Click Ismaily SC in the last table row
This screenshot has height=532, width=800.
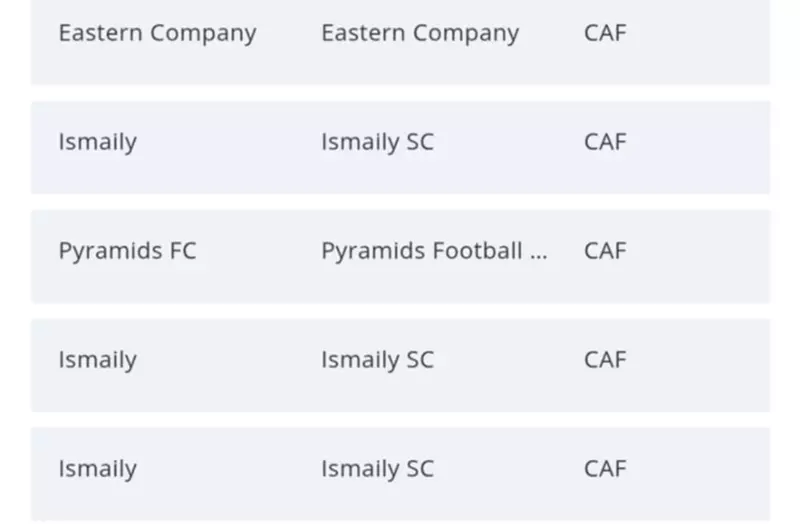click(378, 469)
